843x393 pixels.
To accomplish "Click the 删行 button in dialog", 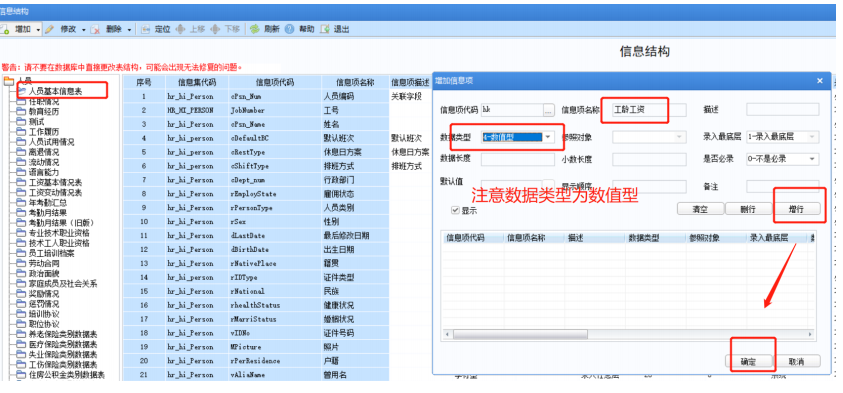I will click(x=748, y=209).
